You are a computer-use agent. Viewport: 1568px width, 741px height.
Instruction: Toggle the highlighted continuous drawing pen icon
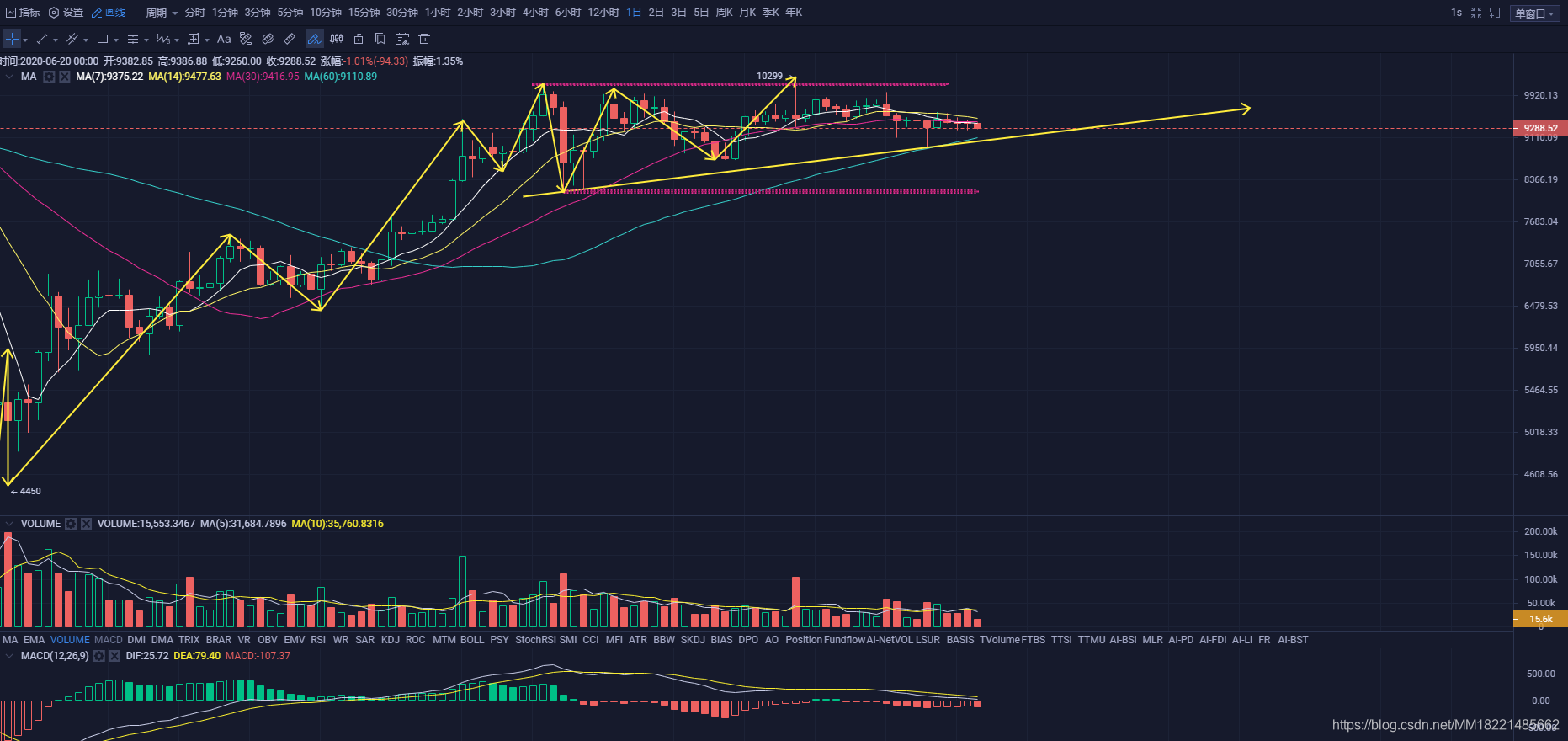(314, 39)
